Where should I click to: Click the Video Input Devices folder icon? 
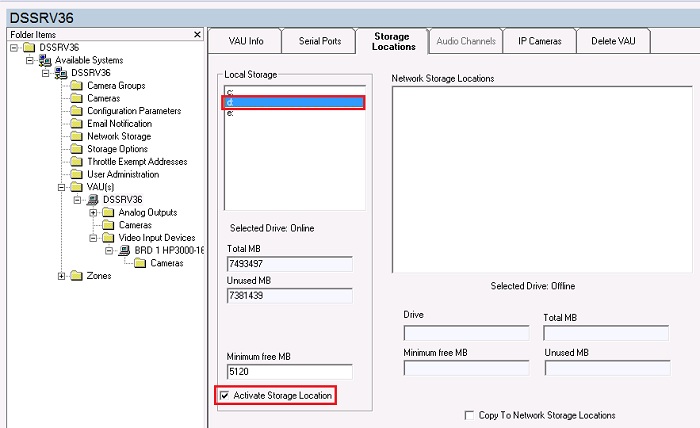[x=108, y=237]
